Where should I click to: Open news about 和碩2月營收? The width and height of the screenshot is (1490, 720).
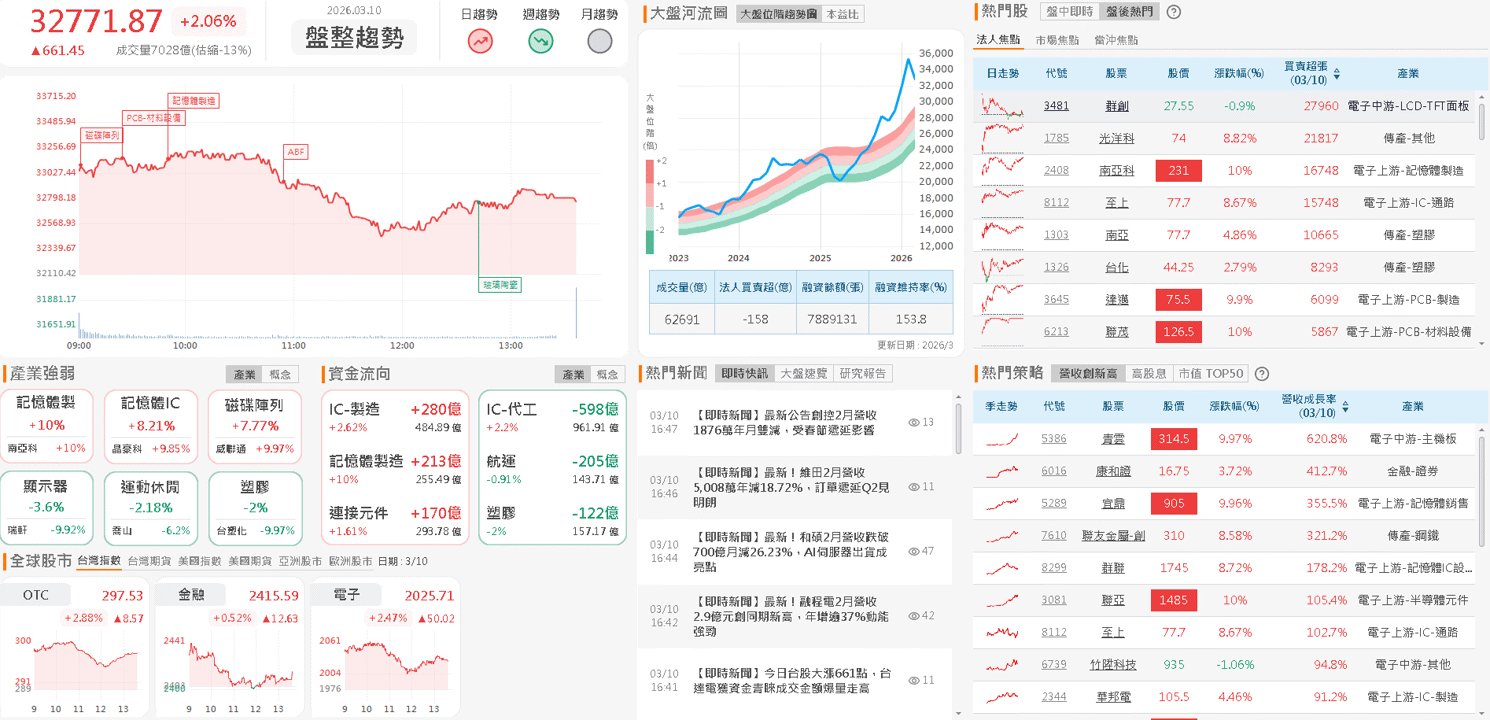tap(791, 551)
